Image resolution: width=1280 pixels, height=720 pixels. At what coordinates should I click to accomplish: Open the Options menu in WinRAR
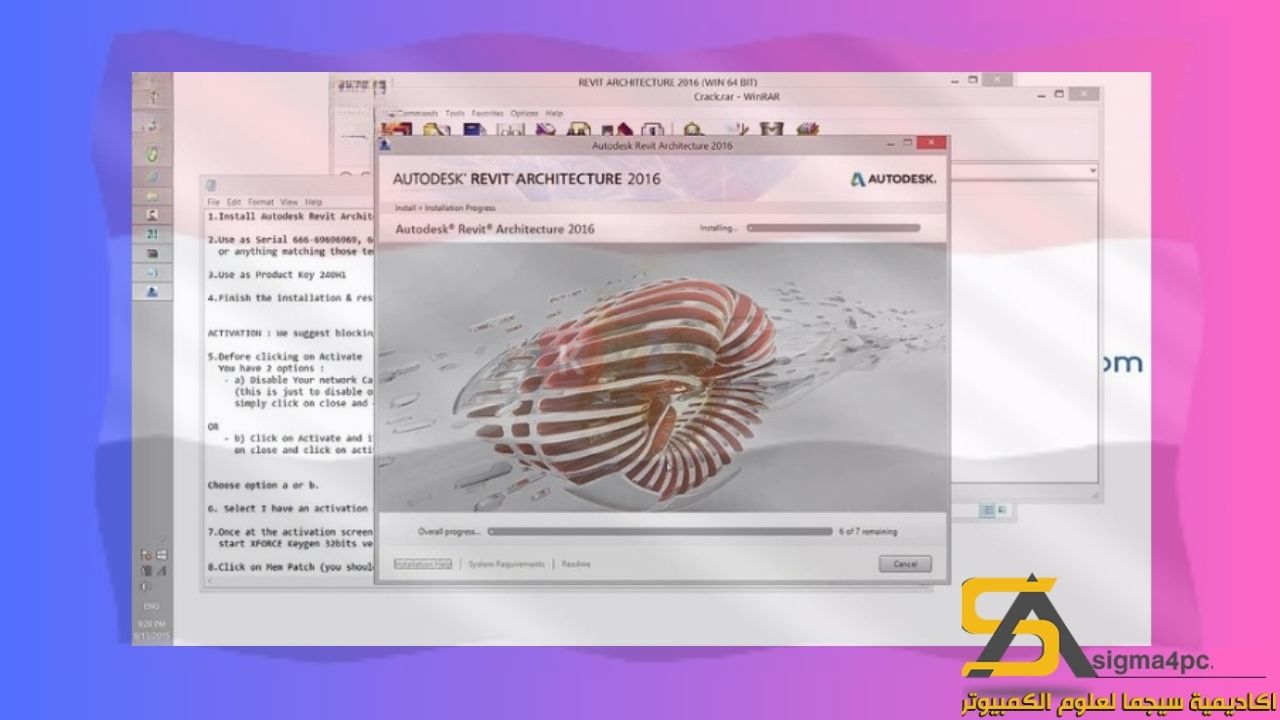(x=525, y=114)
